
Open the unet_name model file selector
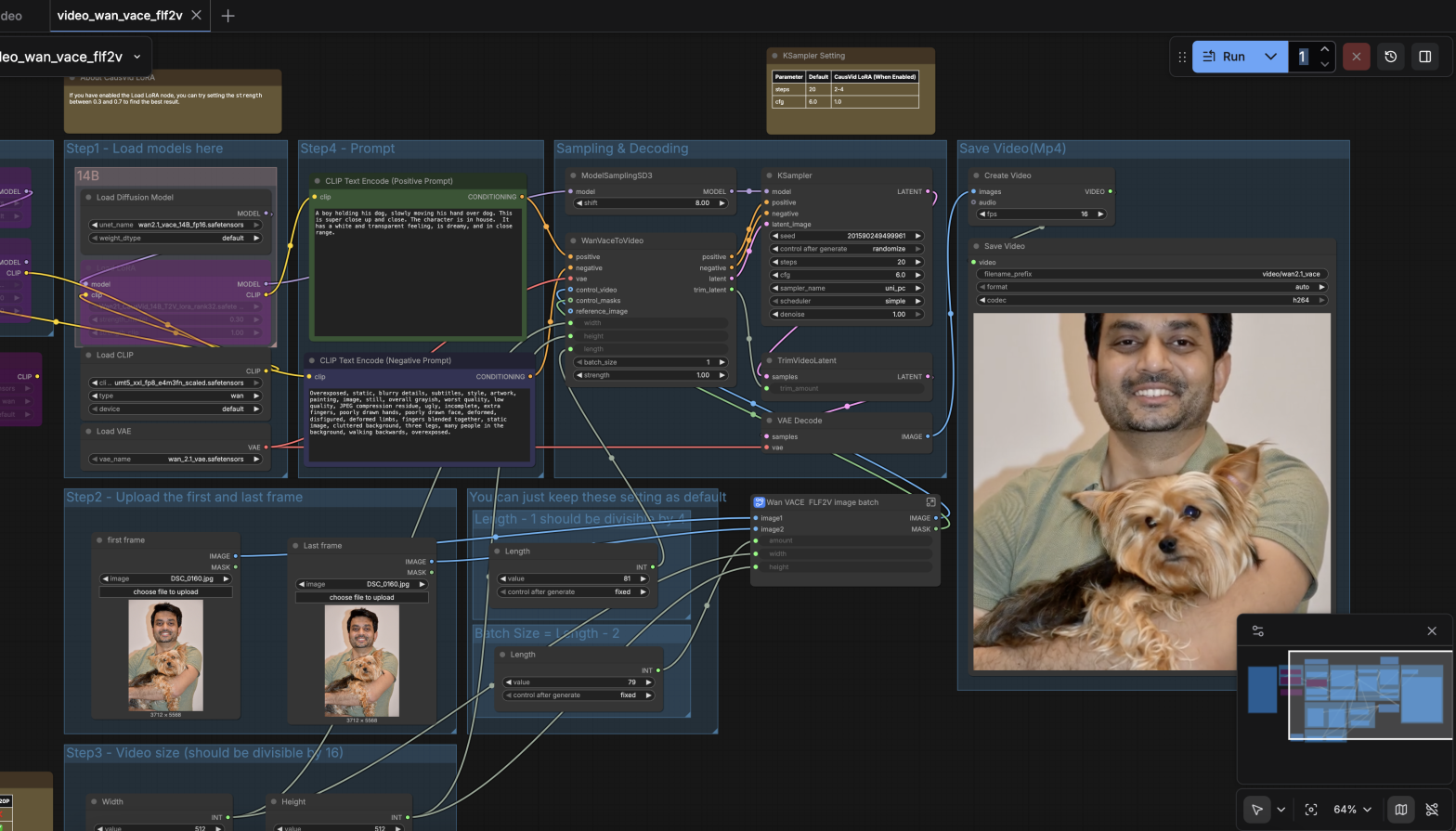pyautogui.click(x=175, y=225)
